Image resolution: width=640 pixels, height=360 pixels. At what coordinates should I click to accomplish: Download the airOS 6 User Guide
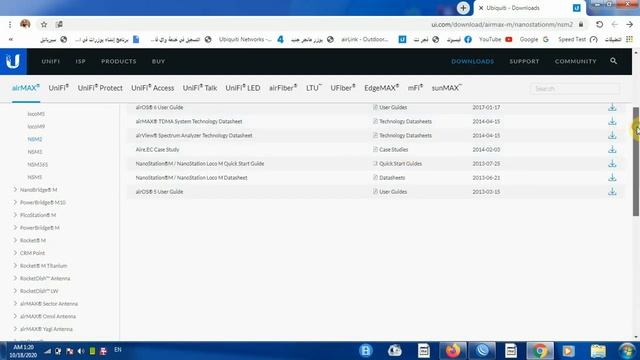(x=612, y=107)
